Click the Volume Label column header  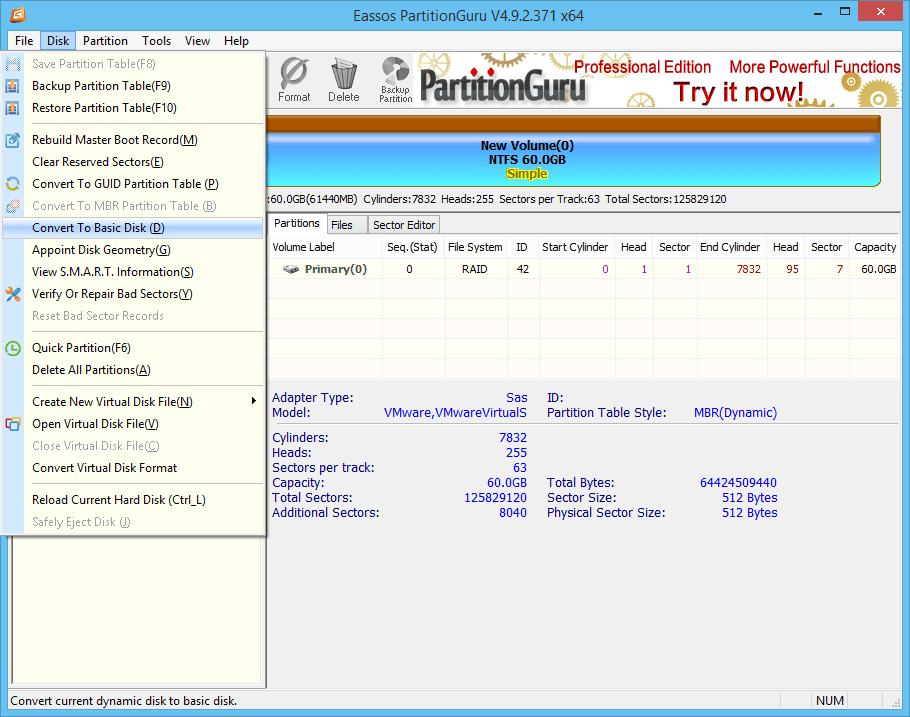[x=325, y=247]
